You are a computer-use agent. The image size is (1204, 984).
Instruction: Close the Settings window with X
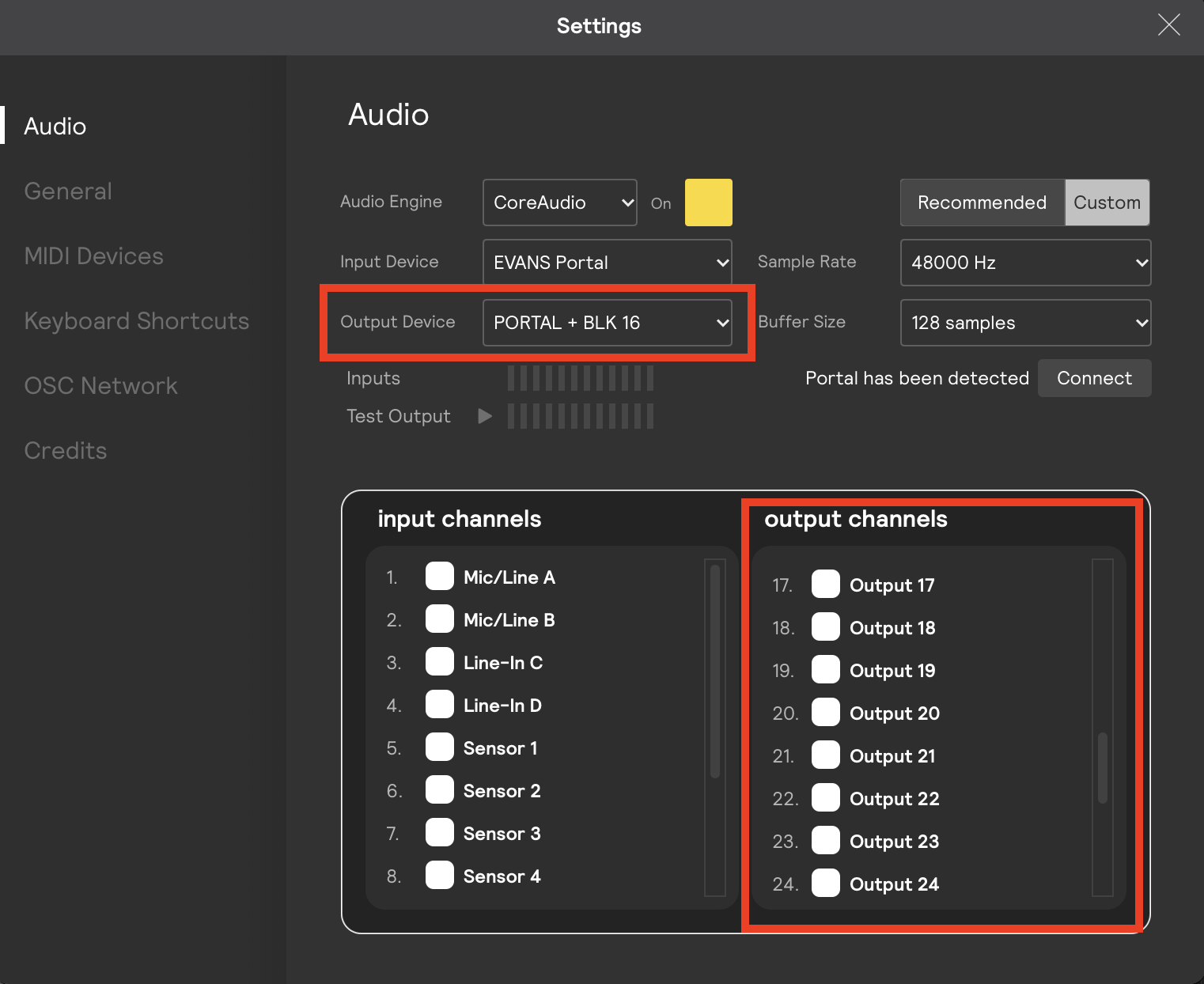tap(1168, 25)
